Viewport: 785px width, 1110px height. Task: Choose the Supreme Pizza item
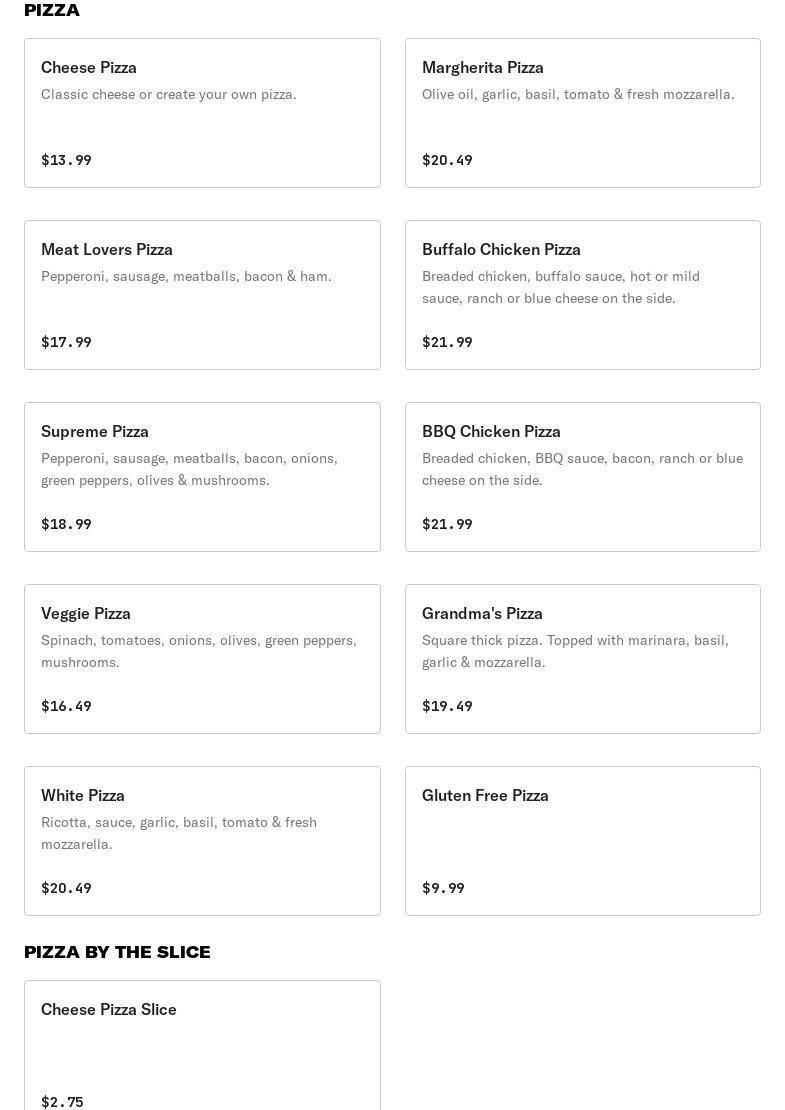point(202,477)
